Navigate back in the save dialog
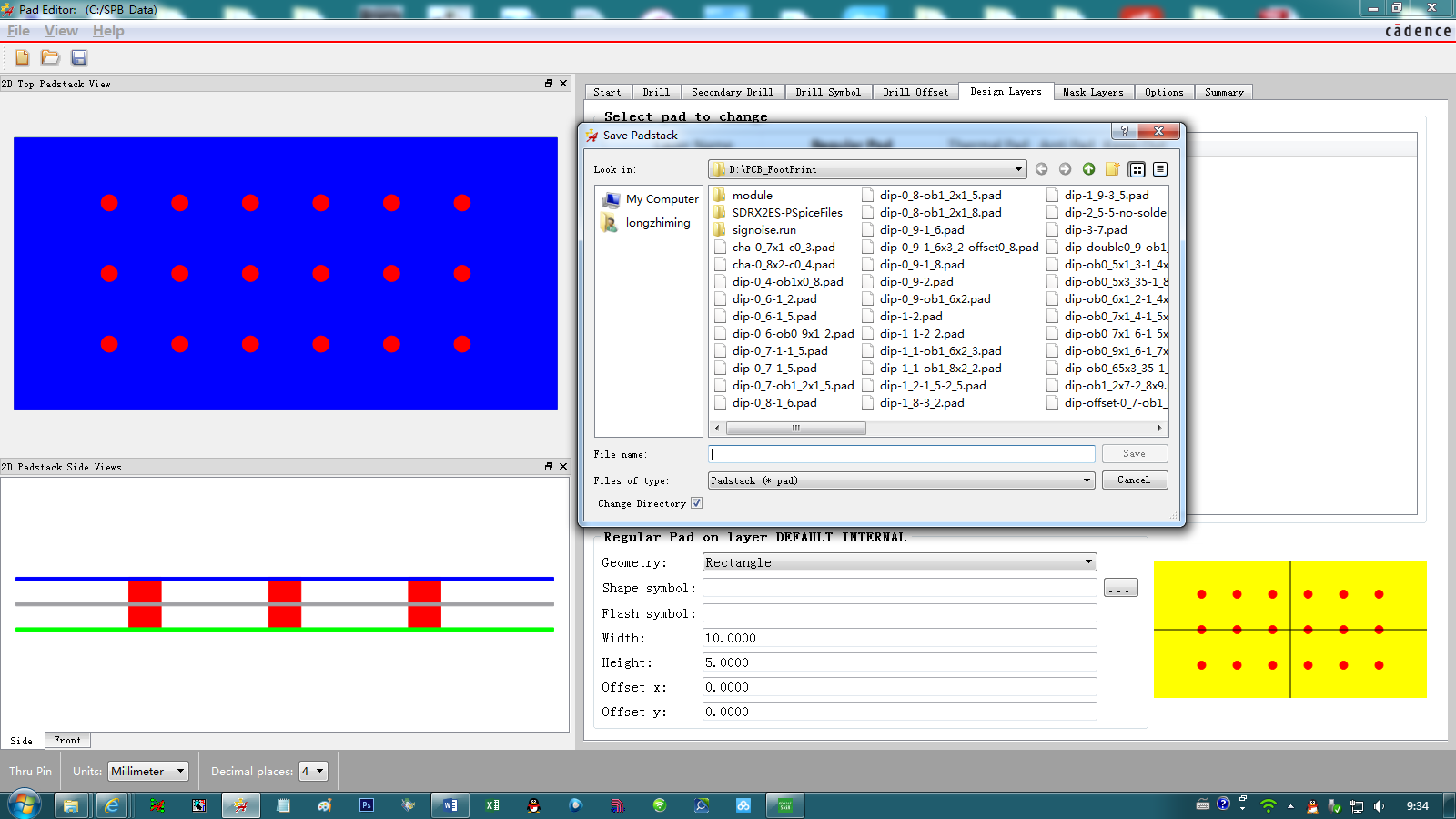1456x819 pixels. (1041, 169)
